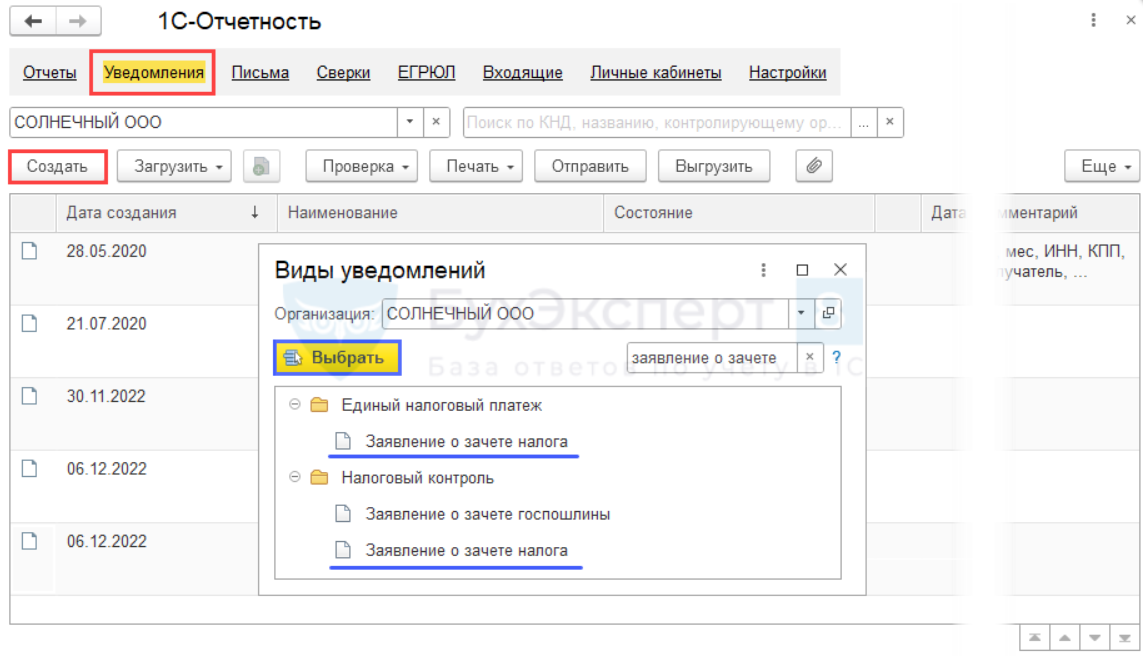
Task: Clear the 'заявление о зачете' search
Action: pos(809,357)
